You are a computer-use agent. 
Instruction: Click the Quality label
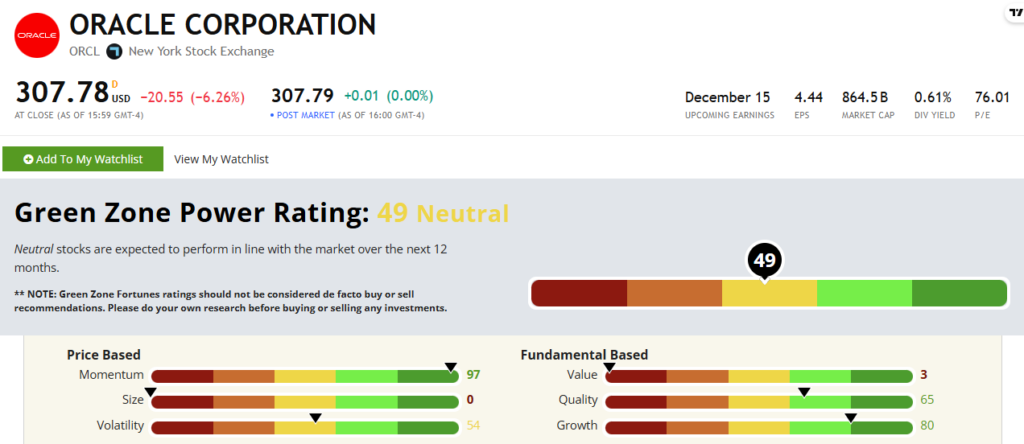click(x=577, y=400)
